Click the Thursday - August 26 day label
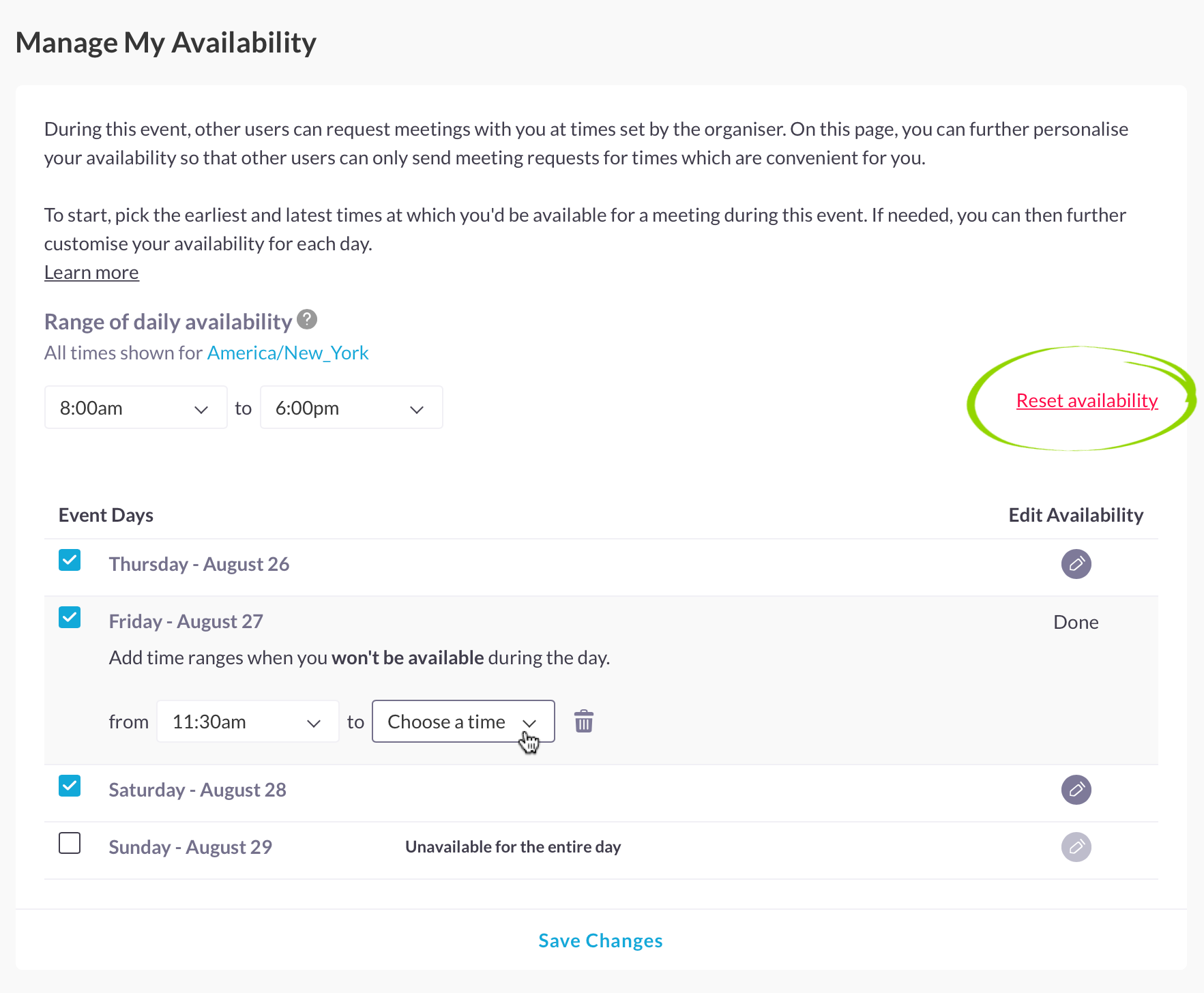This screenshot has height=993, width=1204. 199,565
